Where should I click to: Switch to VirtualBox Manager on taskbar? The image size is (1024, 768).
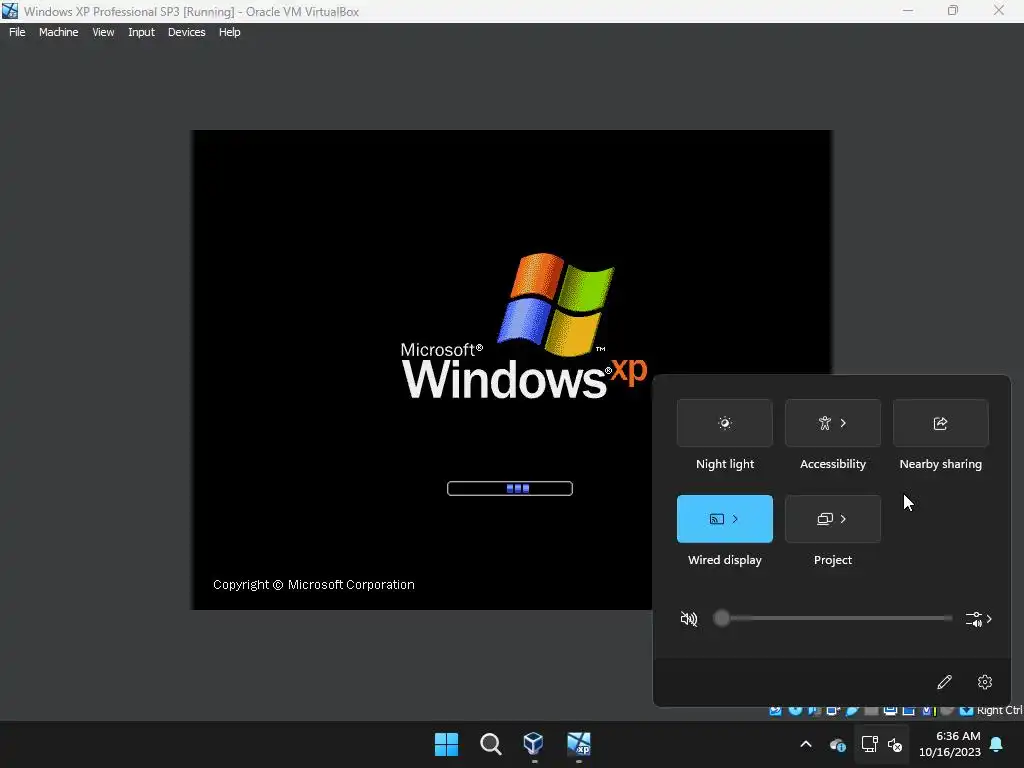coord(534,744)
